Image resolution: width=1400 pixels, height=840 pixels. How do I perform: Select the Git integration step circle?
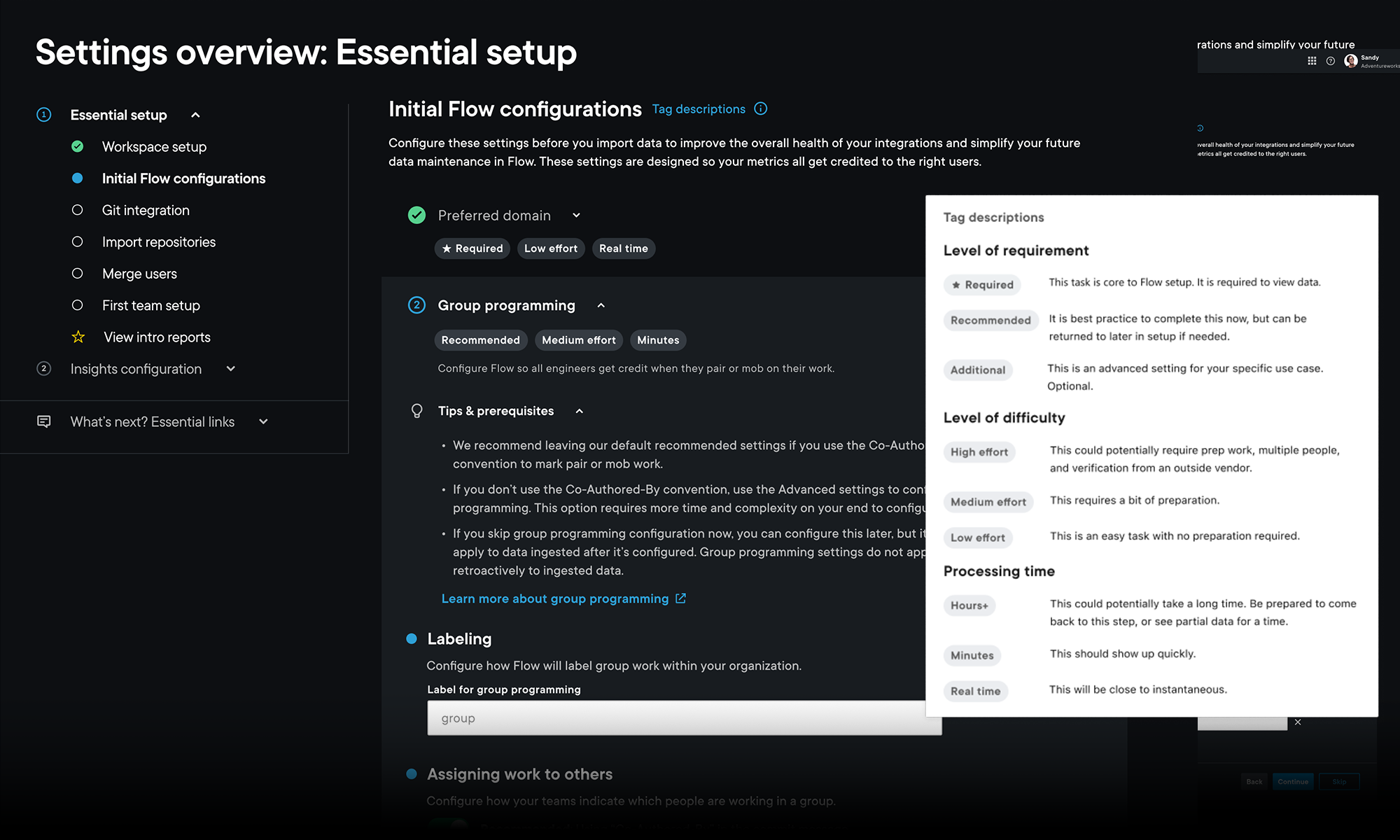(x=78, y=210)
